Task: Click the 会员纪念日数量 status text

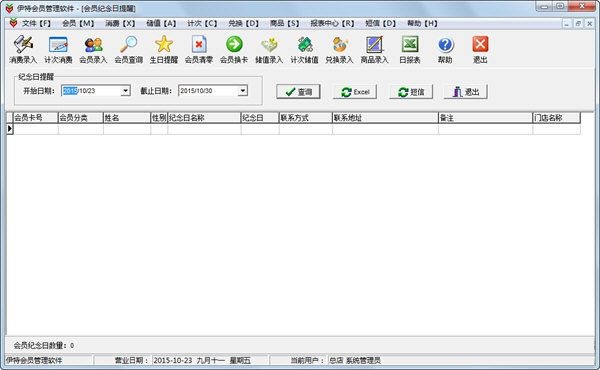Action: point(44,346)
